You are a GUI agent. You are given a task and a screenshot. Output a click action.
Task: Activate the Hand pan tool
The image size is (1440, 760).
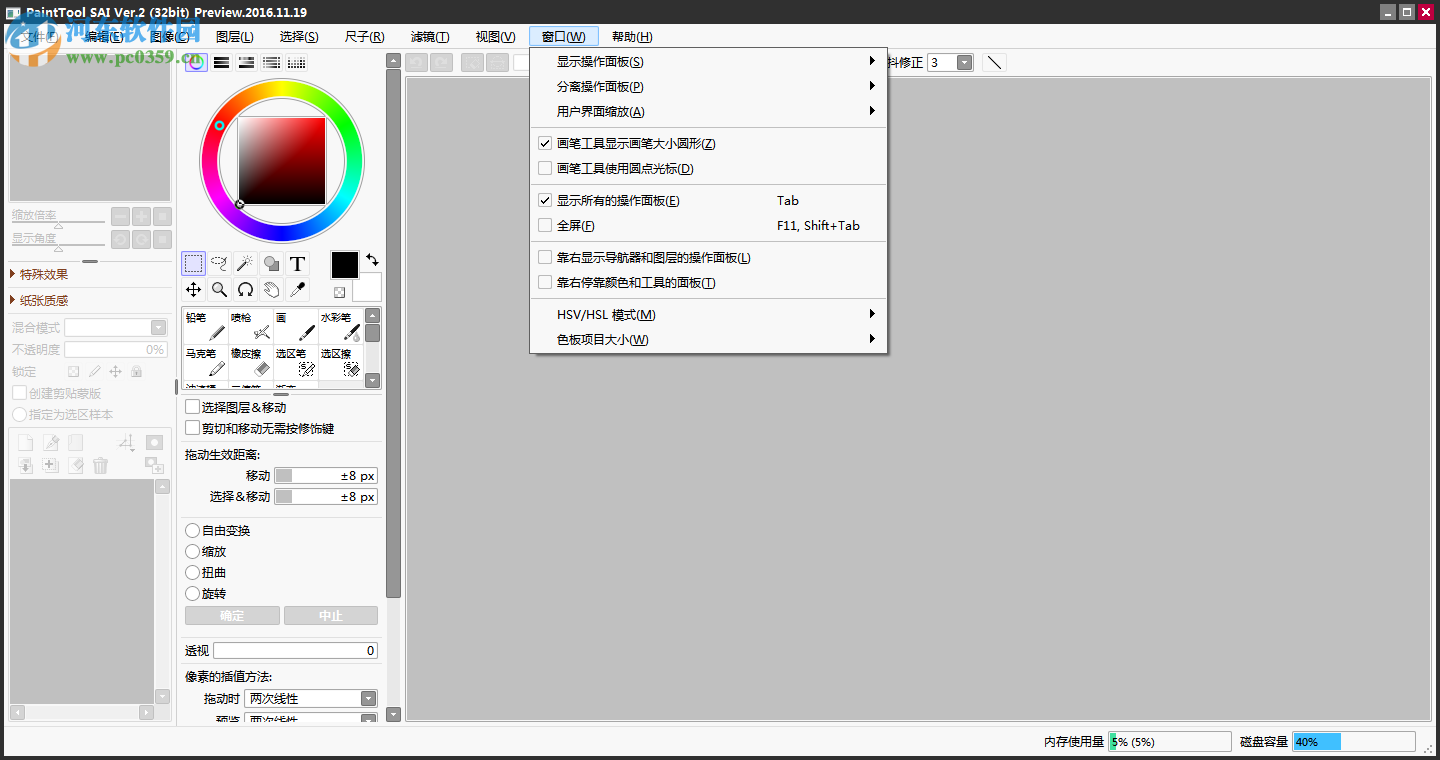(x=271, y=290)
